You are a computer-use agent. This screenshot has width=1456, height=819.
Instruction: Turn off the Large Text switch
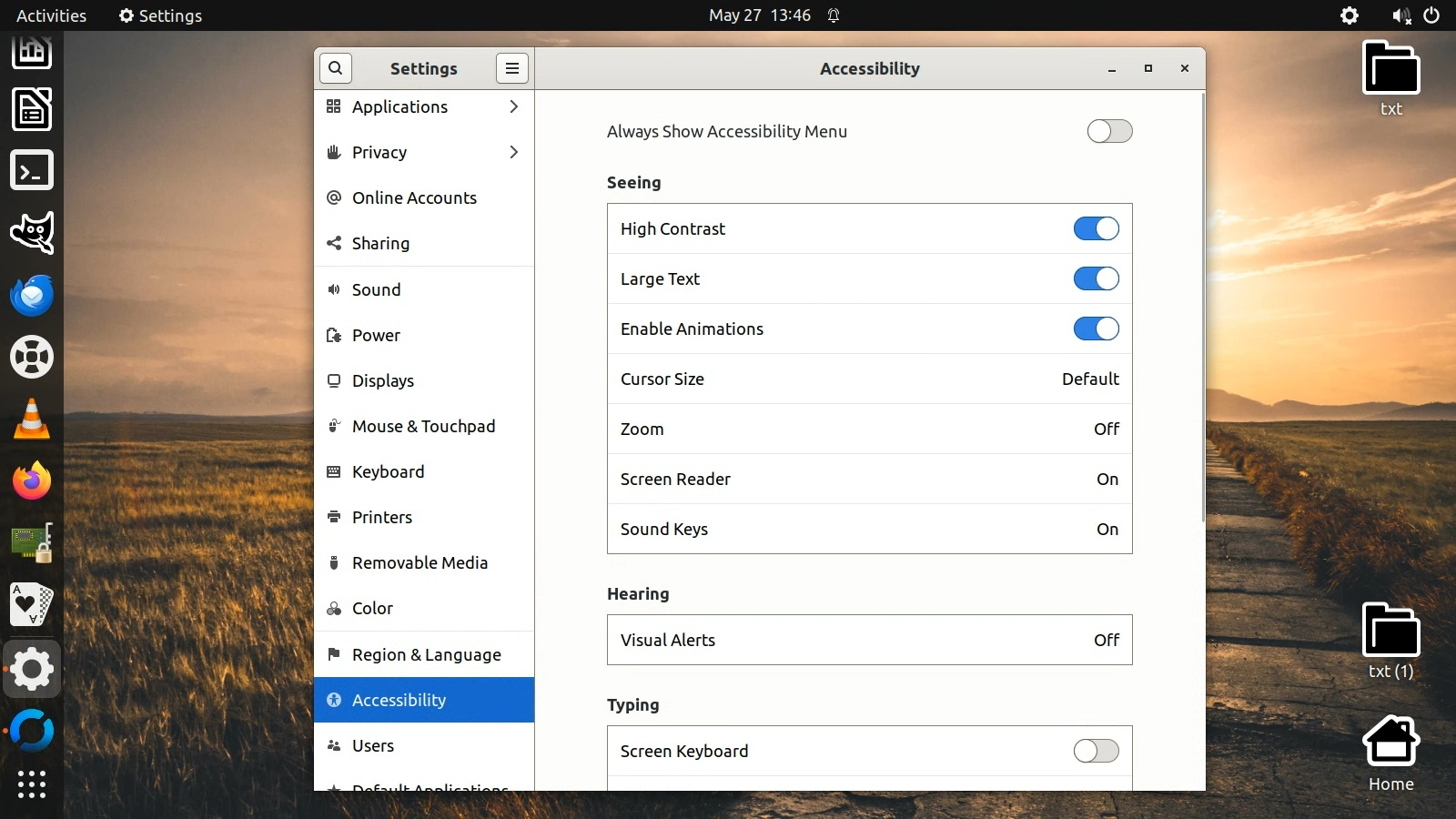pos(1096,278)
